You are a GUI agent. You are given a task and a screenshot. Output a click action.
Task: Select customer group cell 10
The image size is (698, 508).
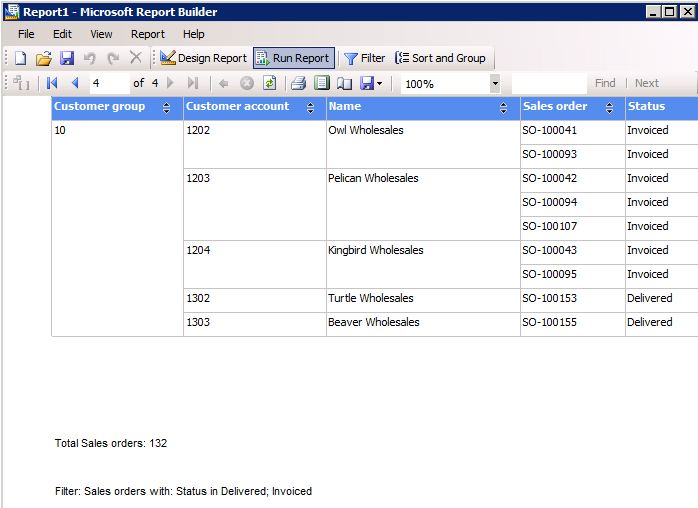[x=118, y=228]
